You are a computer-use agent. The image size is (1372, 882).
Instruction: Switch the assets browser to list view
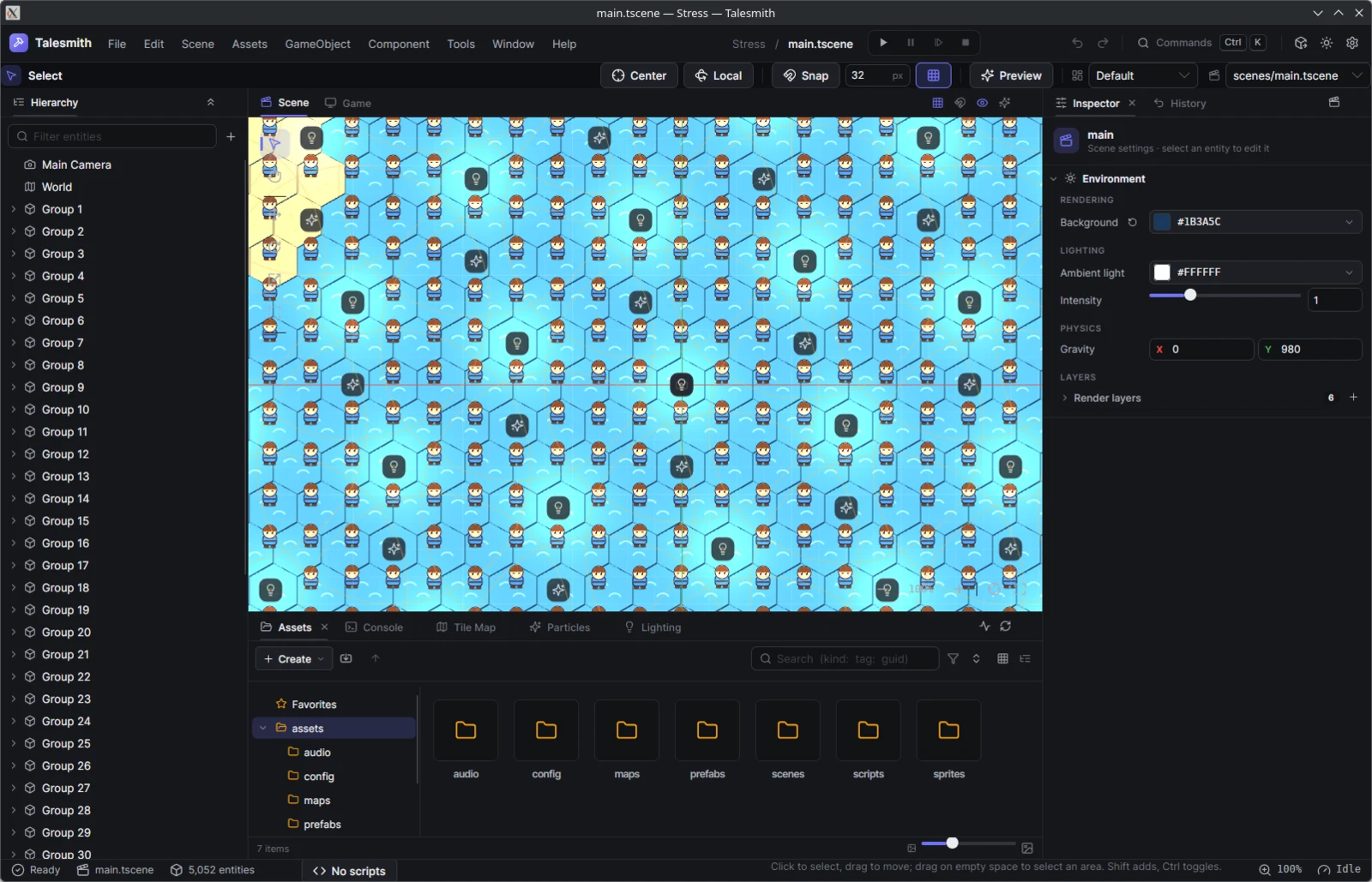tap(1026, 658)
